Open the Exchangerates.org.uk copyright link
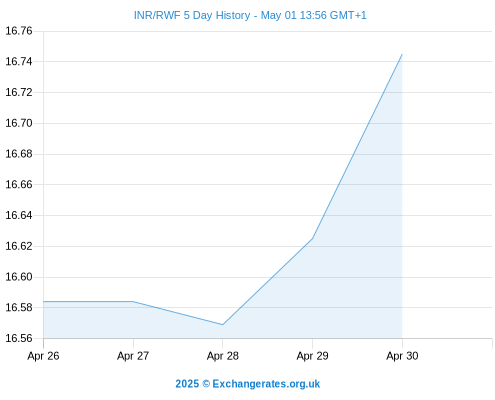Screen dimensions: 495x400 coord(247,384)
